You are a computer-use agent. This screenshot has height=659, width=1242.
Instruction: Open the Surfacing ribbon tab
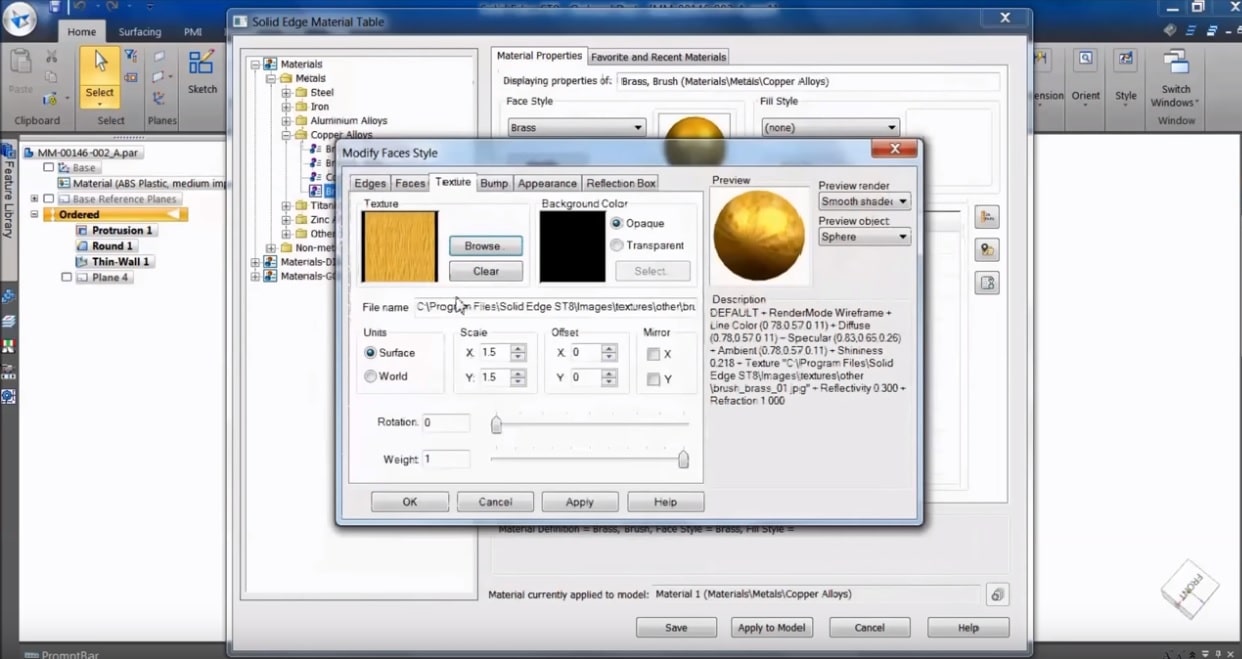(x=140, y=32)
